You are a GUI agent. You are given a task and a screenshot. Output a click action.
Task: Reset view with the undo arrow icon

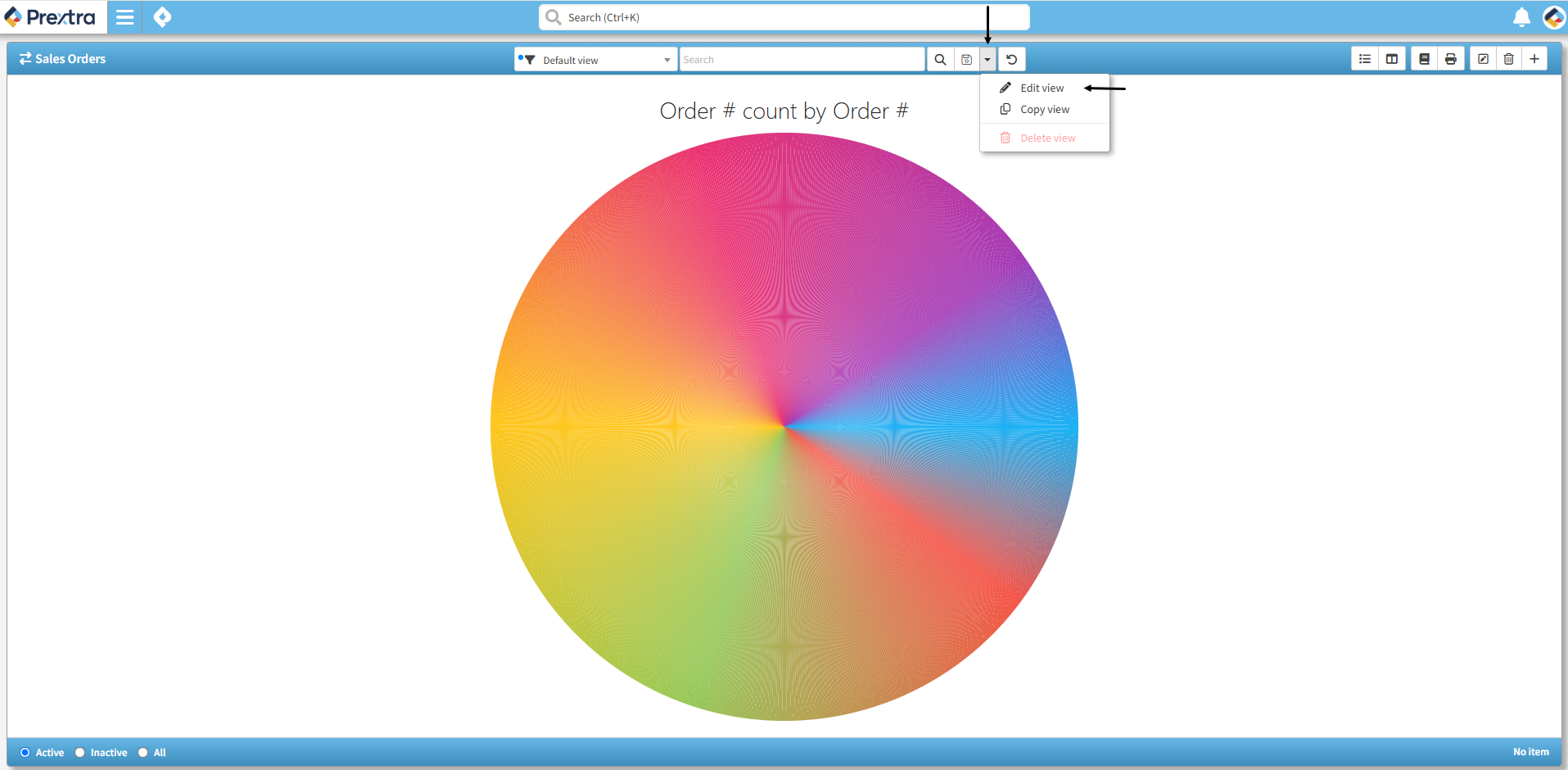point(1012,60)
